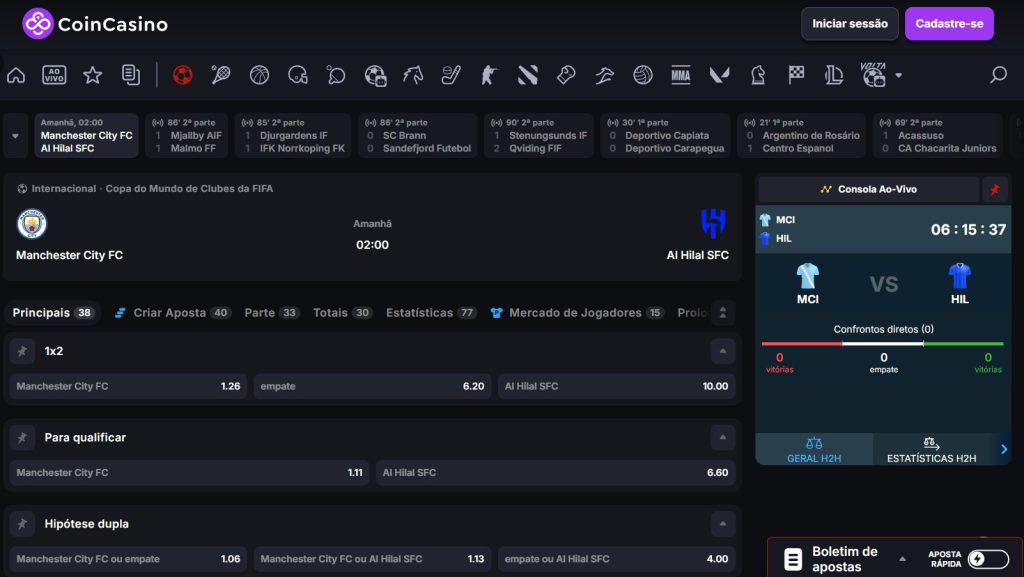Switch to Mercado de Jogadores tab

tap(577, 313)
